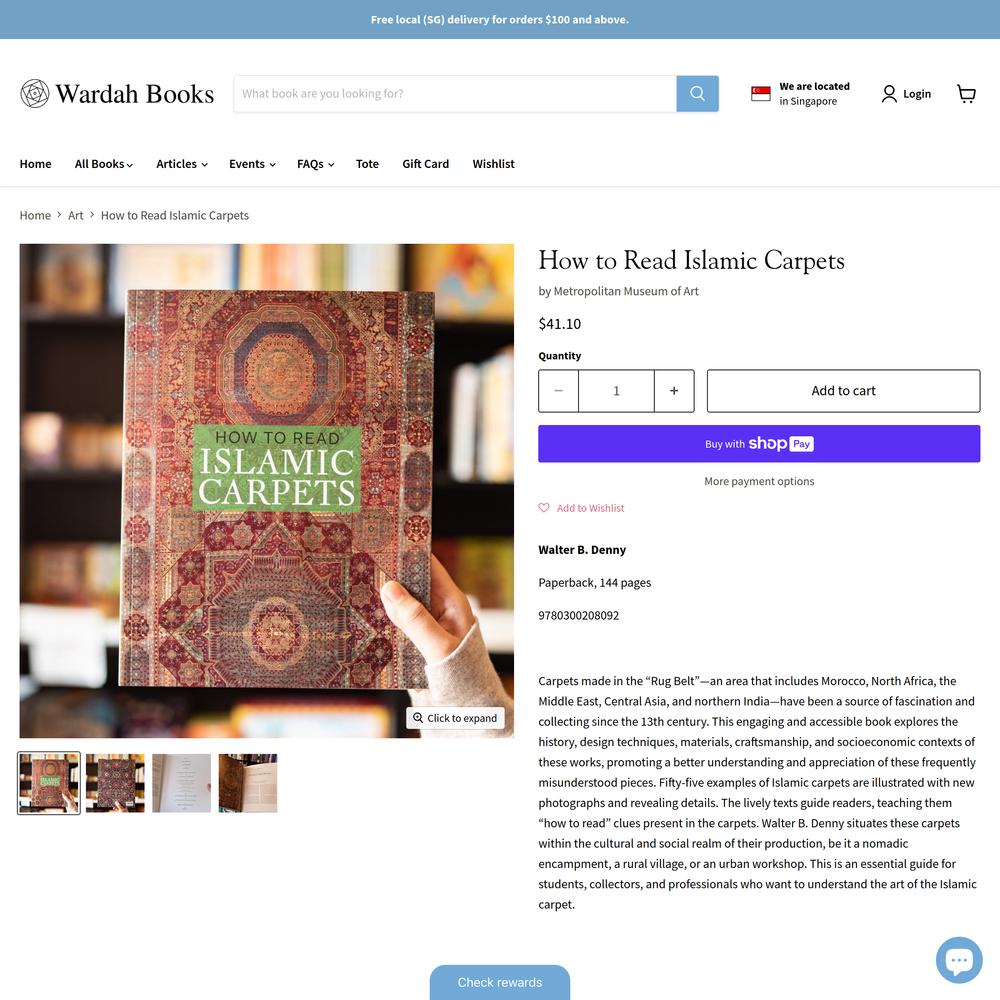The height and width of the screenshot is (1000, 1000).
Task: Click the book search input field
Action: click(x=455, y=94)
